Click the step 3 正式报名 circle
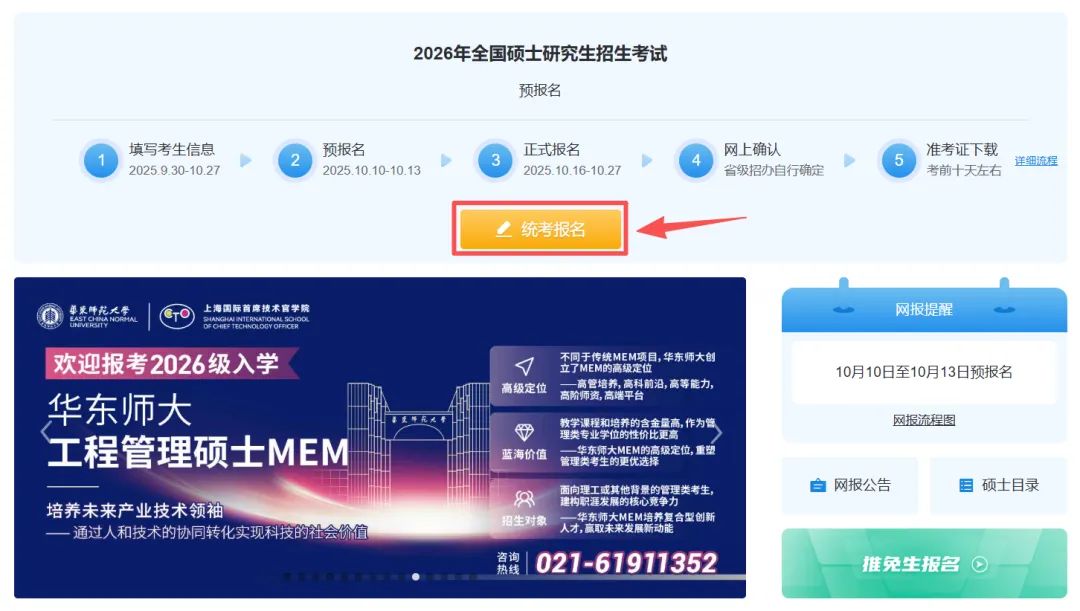 tap(495, 160)
